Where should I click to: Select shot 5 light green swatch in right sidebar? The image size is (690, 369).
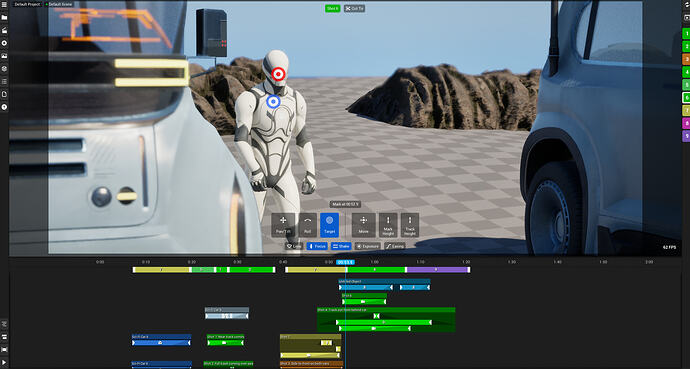[686, 84]
